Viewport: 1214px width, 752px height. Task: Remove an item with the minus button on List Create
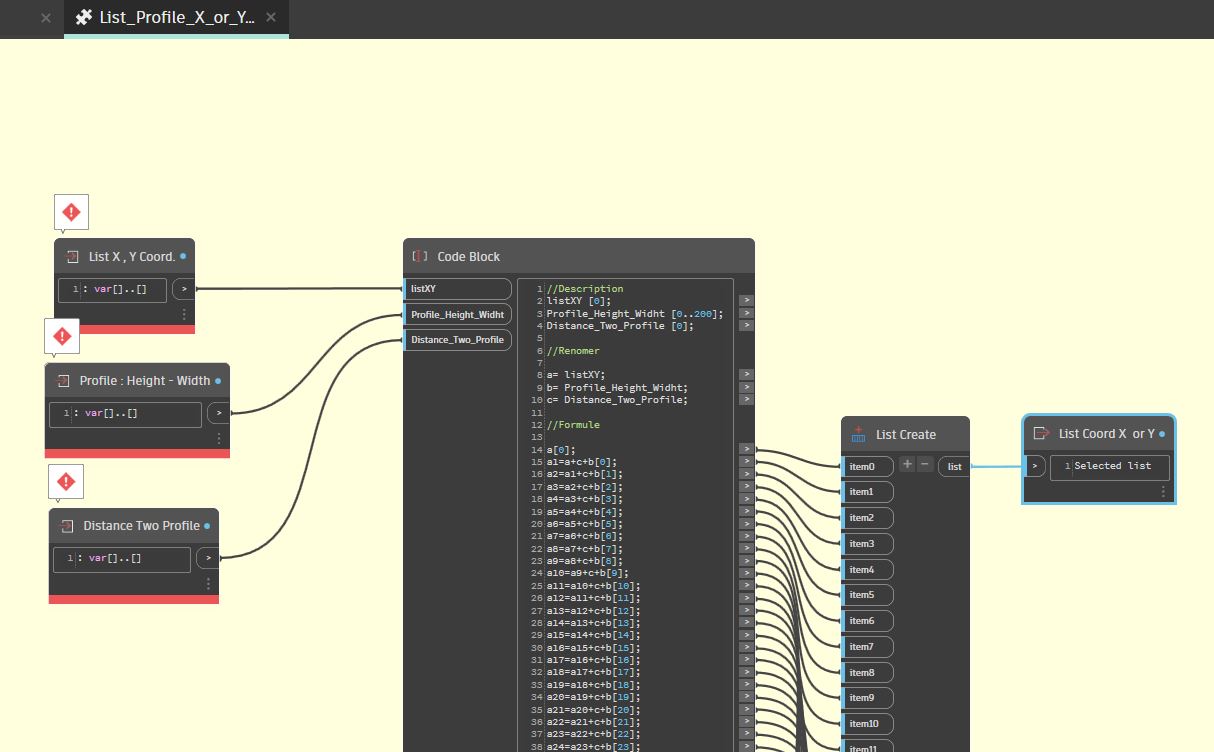coord(926,465)
